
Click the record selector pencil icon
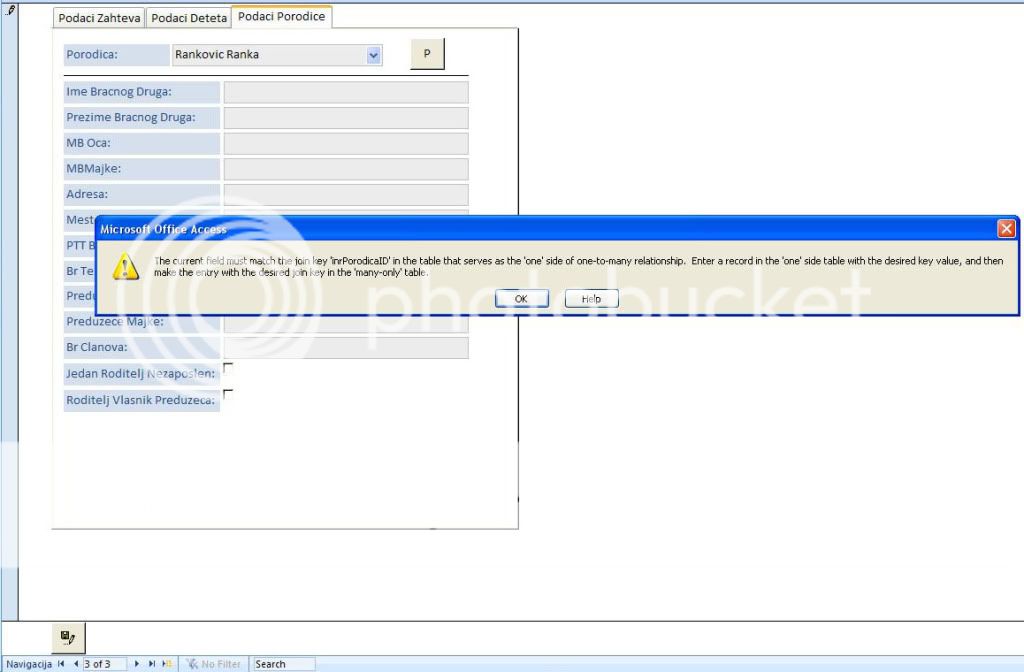[10, 11]
